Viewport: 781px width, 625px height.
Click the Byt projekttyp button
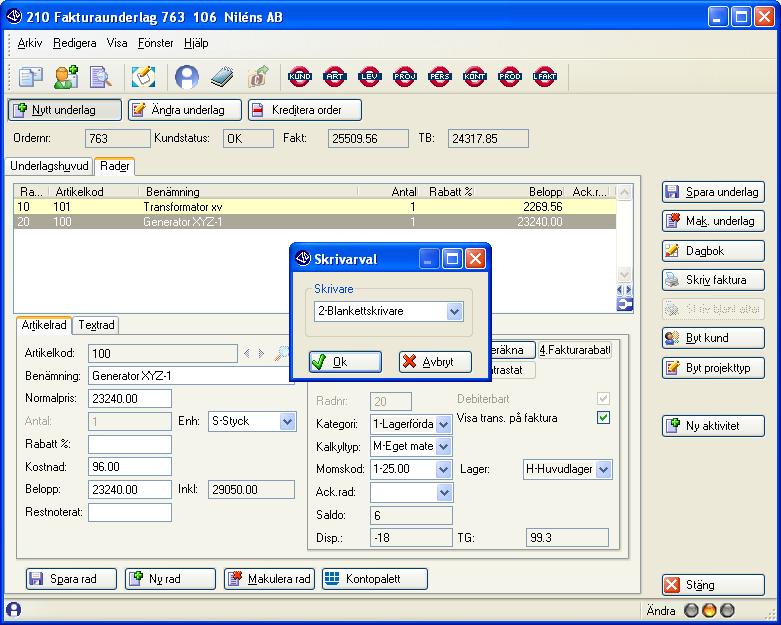pos(713,368)
